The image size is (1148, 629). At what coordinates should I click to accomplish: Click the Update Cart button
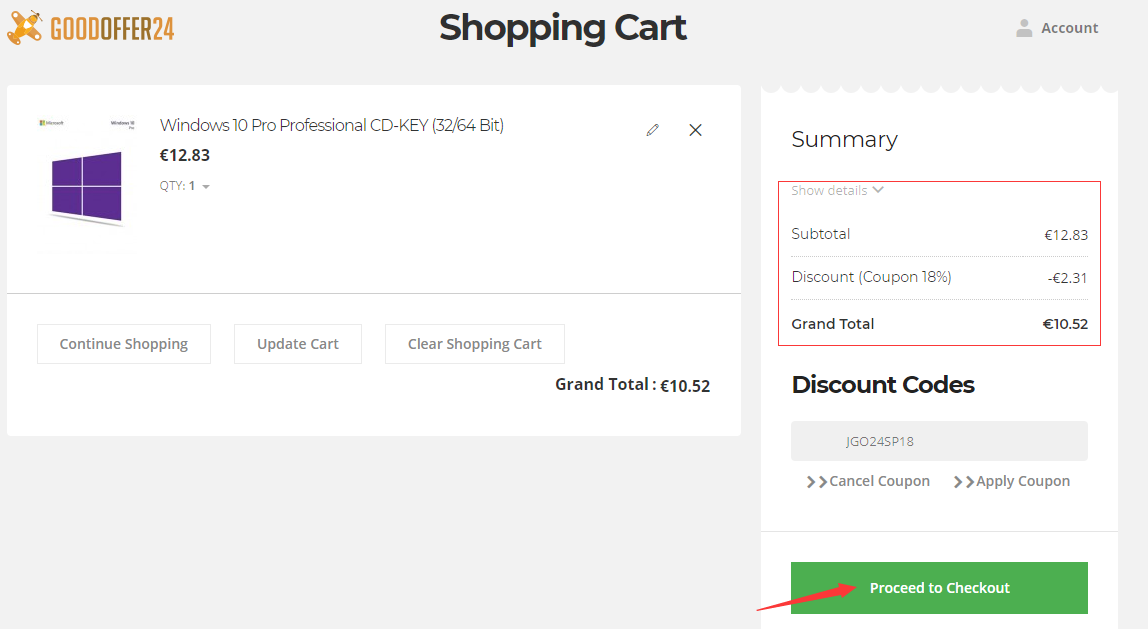(298, 344)
